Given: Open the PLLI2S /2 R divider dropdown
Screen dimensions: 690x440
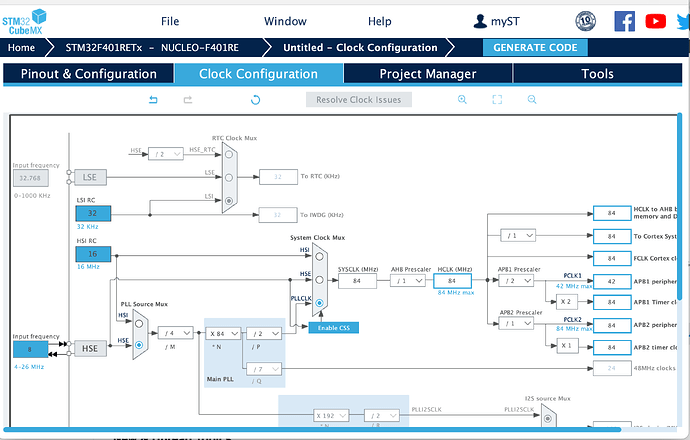Looking at the screenshot, I should (382, 415).
